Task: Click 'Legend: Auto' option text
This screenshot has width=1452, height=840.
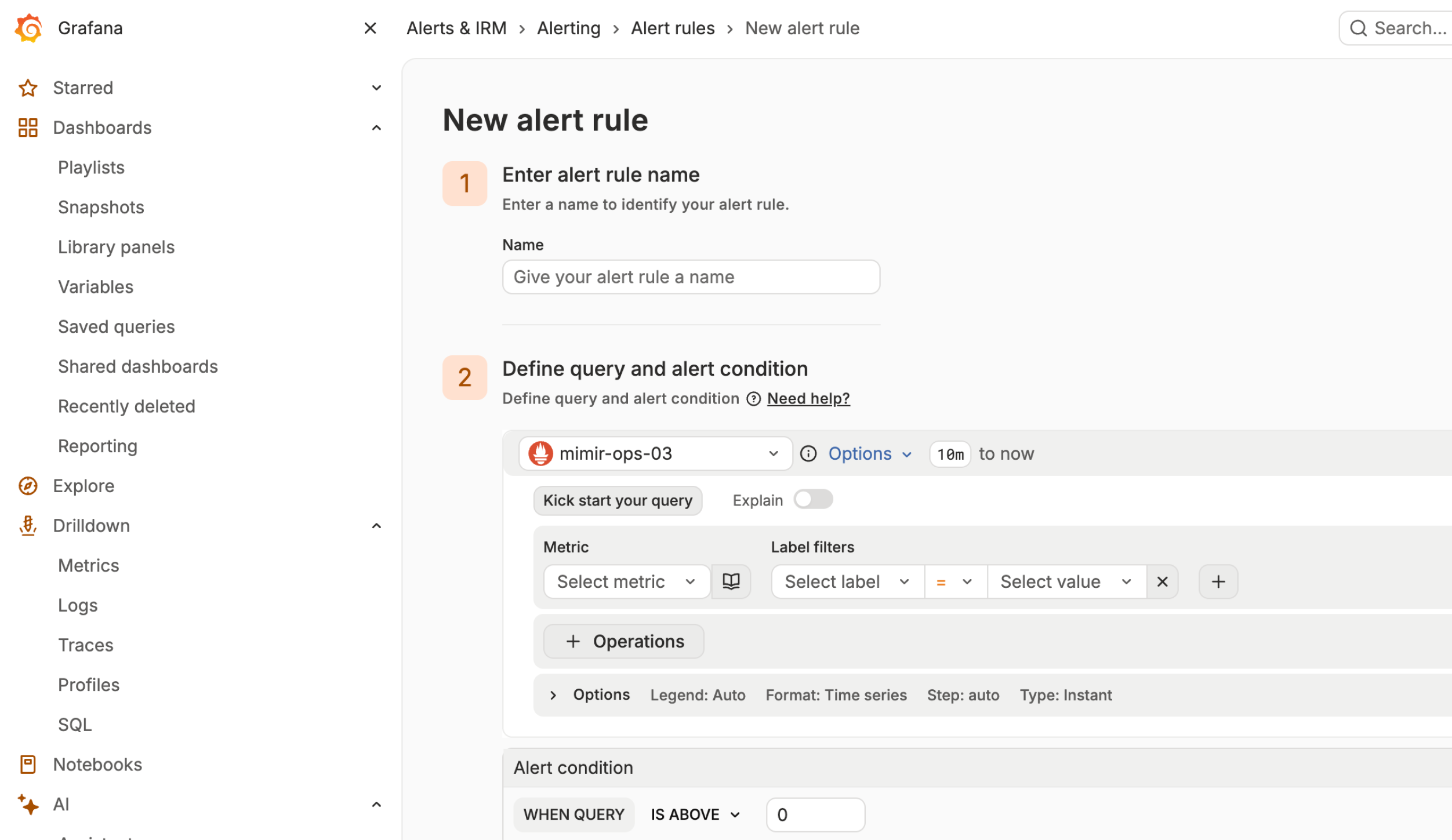Action: (x=698, y=695)
